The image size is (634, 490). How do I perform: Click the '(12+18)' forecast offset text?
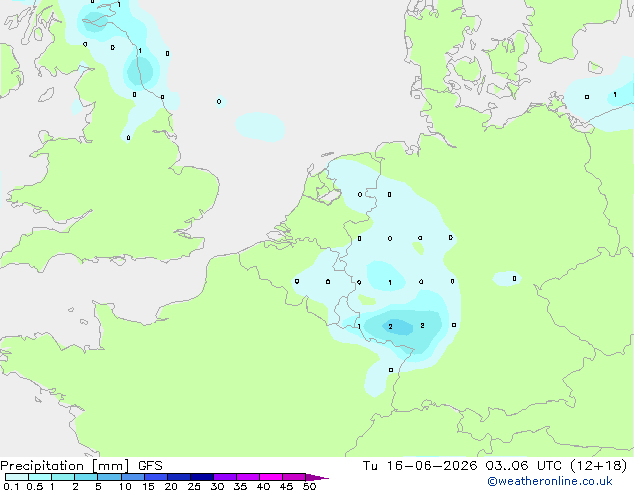tap(598, 466)
